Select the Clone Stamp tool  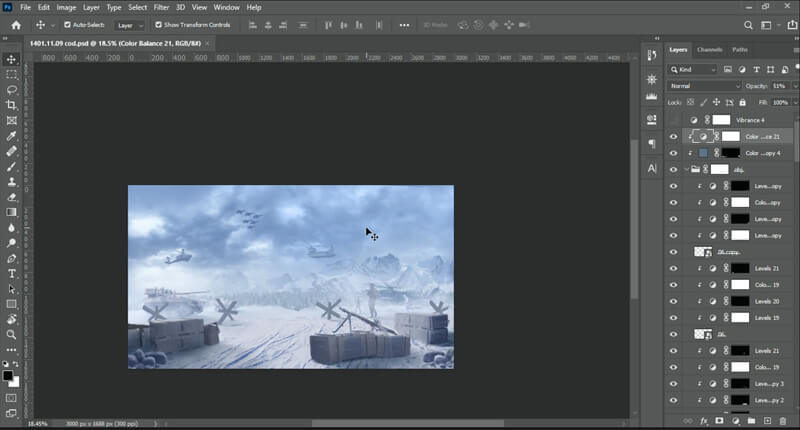[x=11, y=182]
